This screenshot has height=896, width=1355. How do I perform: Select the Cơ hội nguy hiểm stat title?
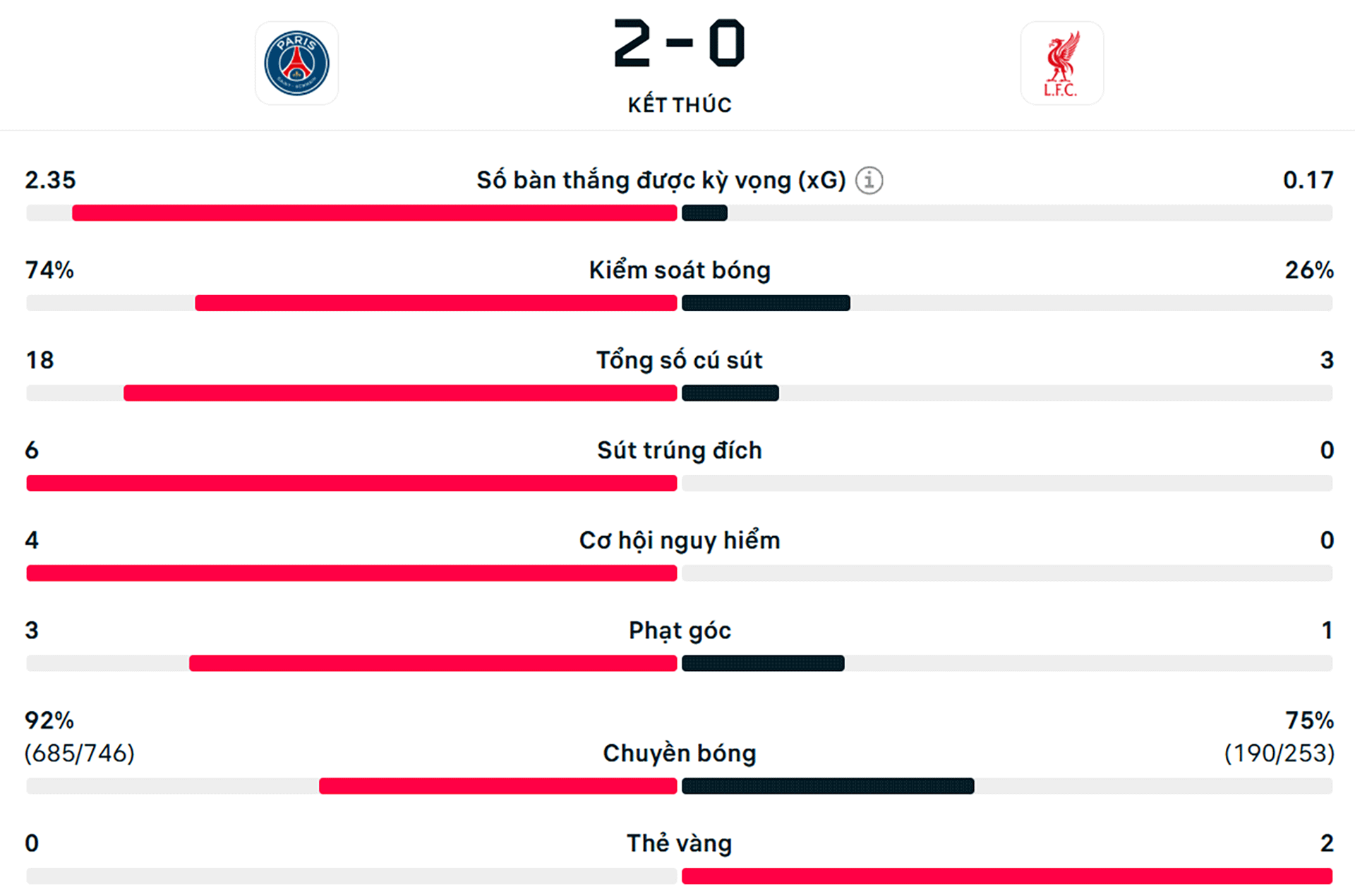click(680, 540)
